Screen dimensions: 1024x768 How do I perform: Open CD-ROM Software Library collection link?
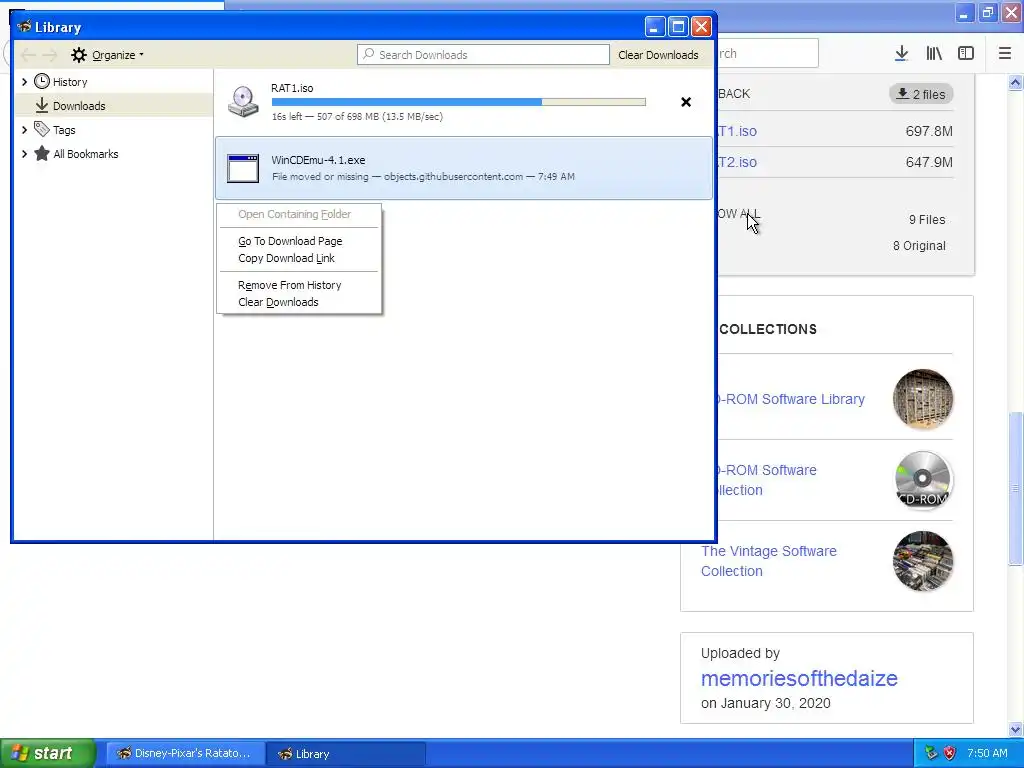791,399
